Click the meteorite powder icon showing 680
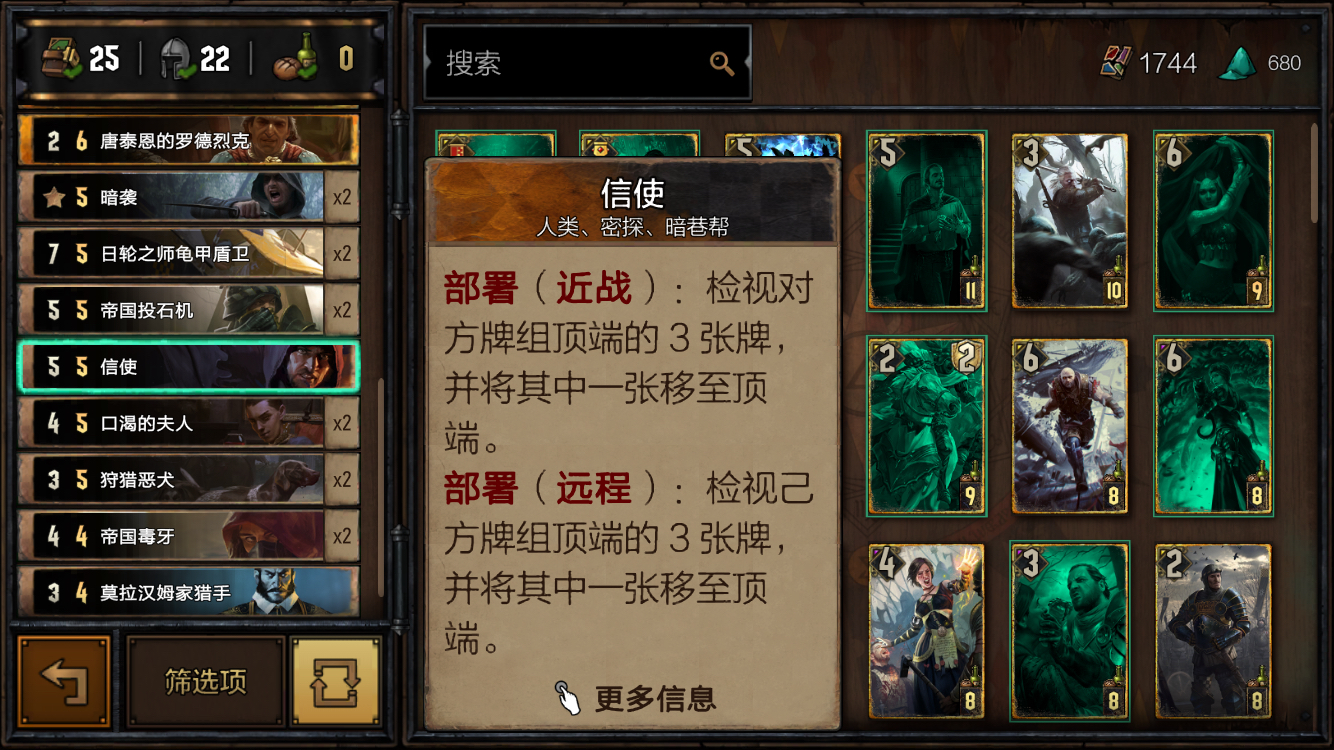 point(1237,63)
